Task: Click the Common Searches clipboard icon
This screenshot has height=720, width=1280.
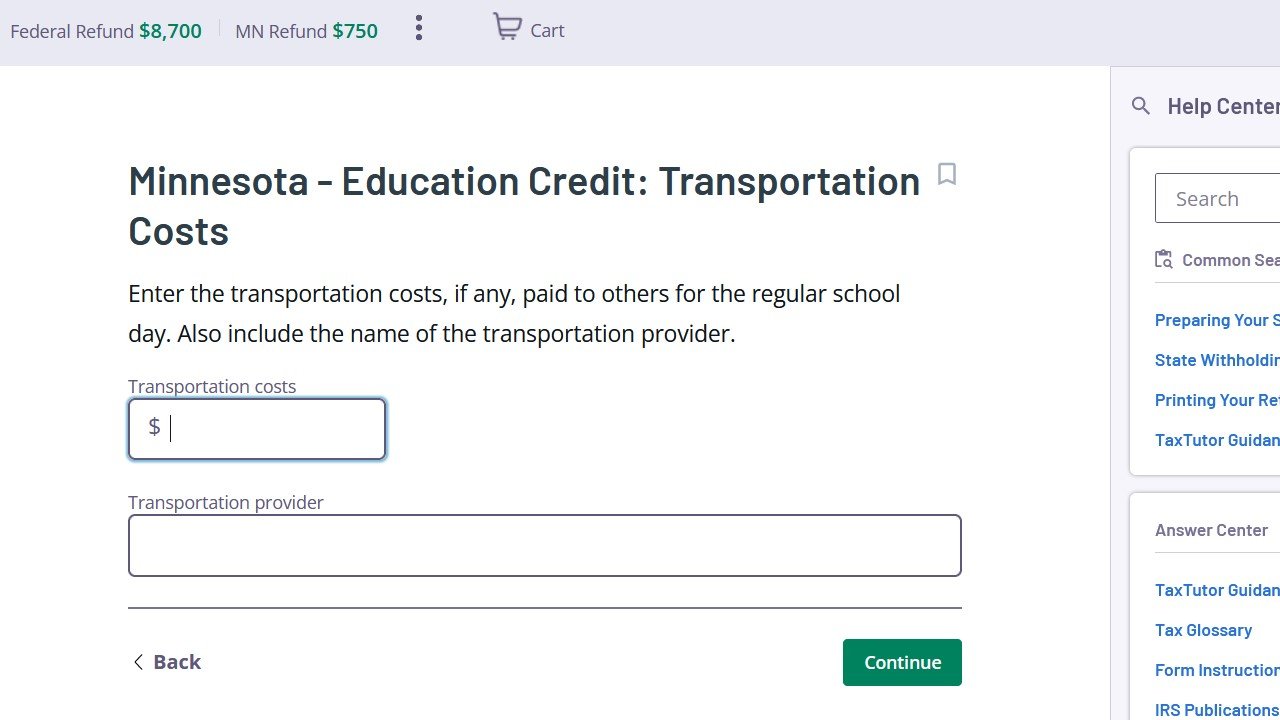Action: (1164, 259)
